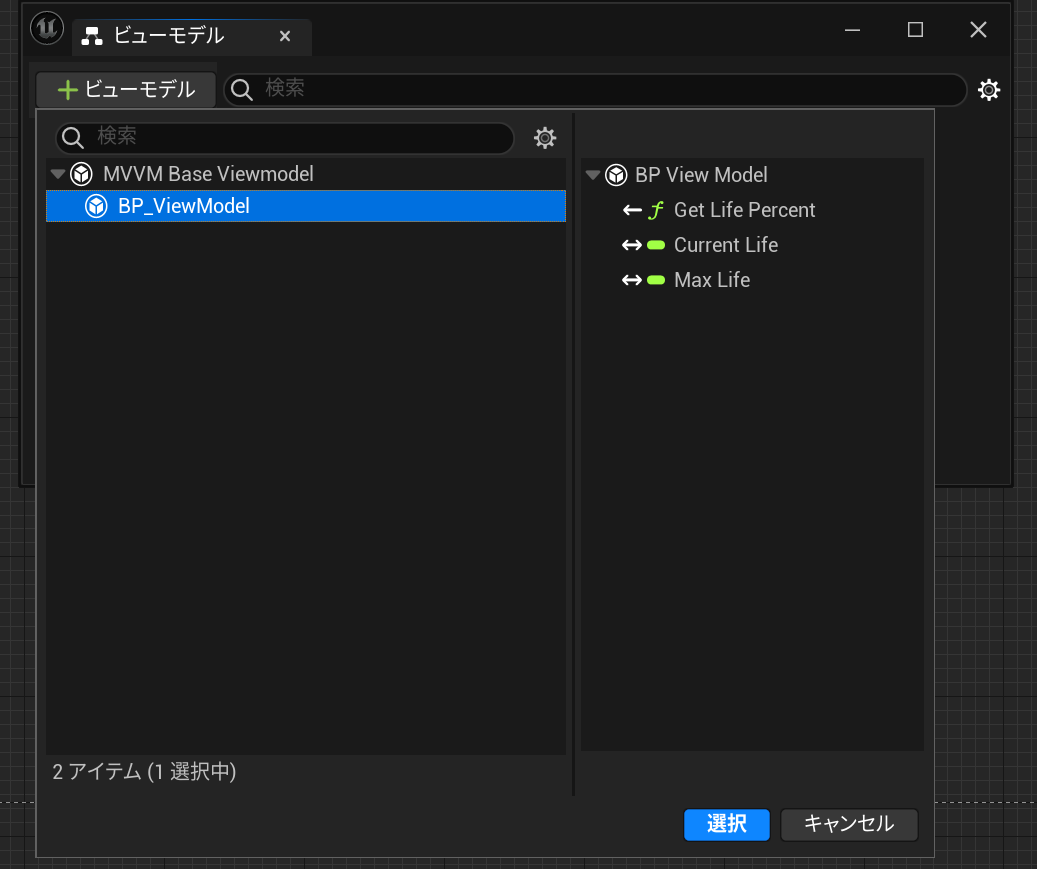Screen dimensions: 1037x869
Task: Click the 2 アイテム status text
Action: click(x=144, y=772)
